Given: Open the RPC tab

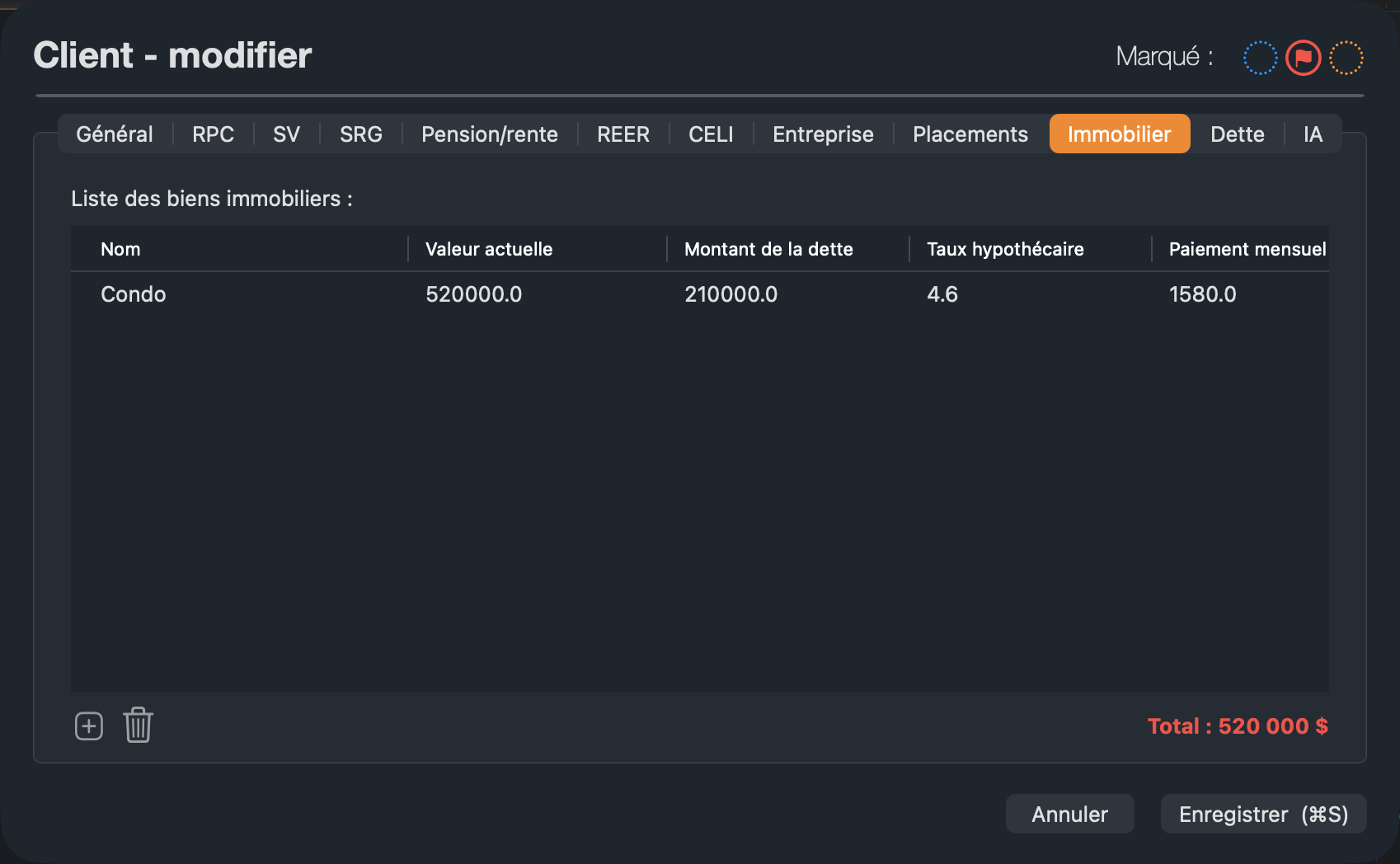Looking at the screenshot, I should click(214, 134).
